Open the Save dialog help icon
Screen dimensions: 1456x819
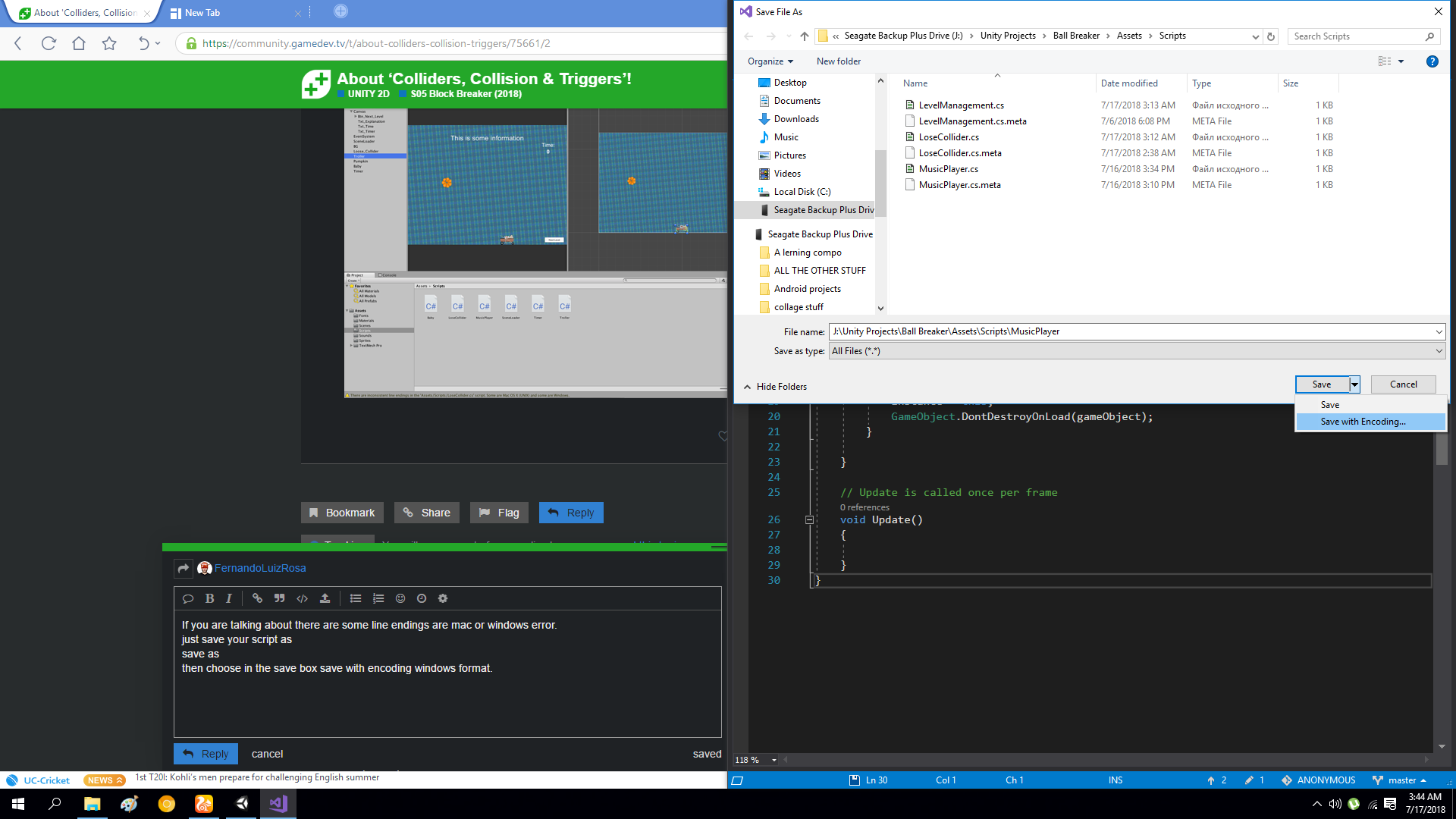[1432, 61]
